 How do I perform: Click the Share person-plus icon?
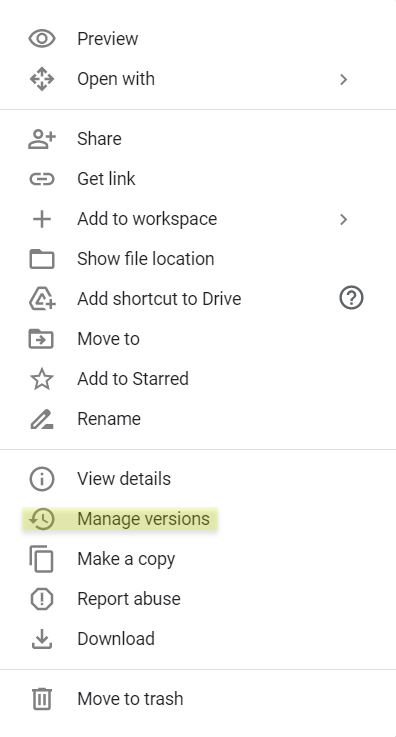42,139
